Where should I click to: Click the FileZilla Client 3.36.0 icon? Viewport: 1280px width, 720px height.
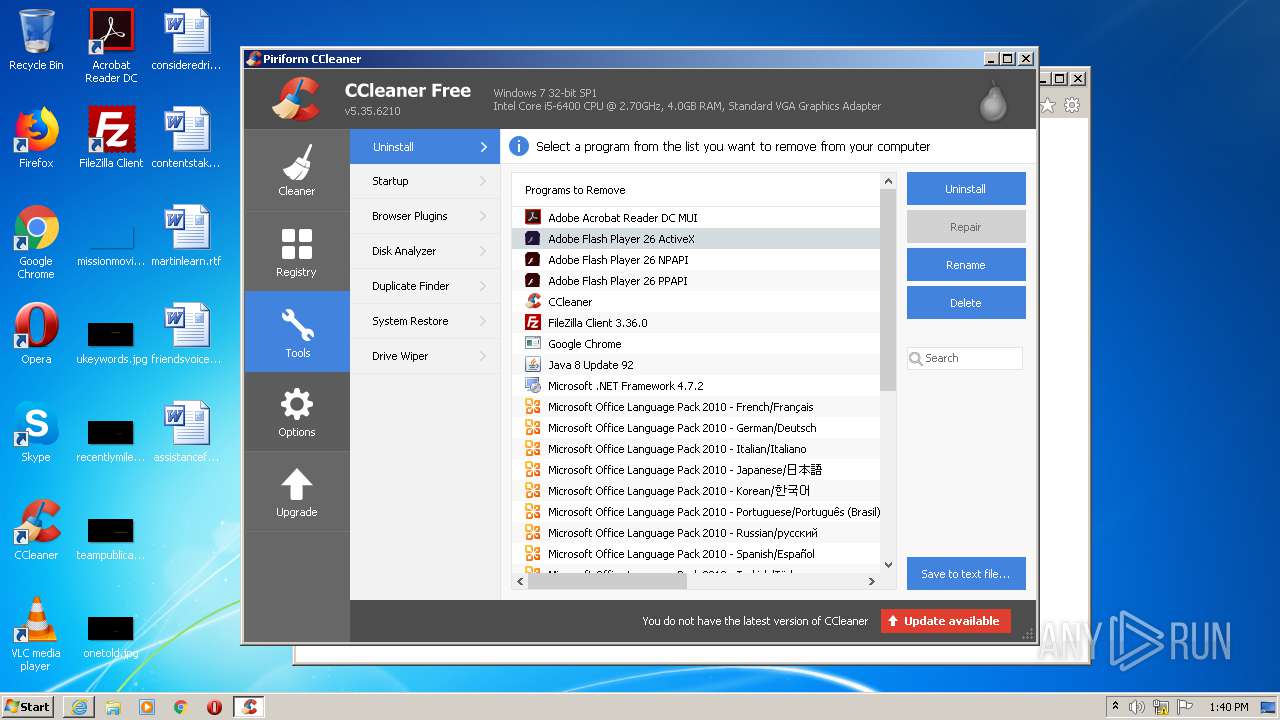point(533,323)
